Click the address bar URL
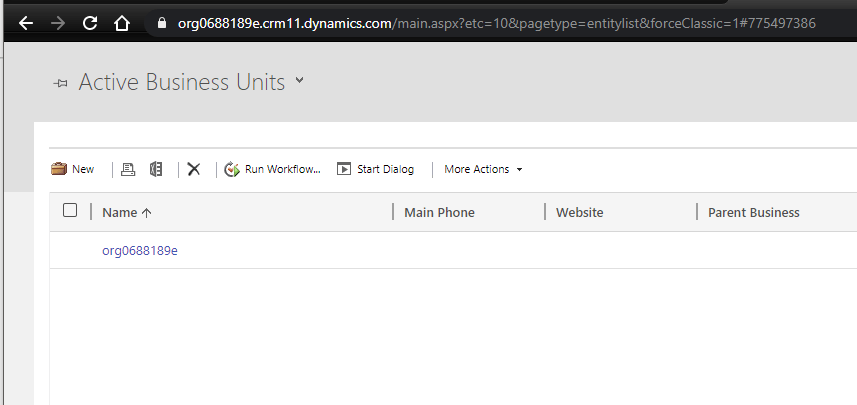 tap(496, 23)
